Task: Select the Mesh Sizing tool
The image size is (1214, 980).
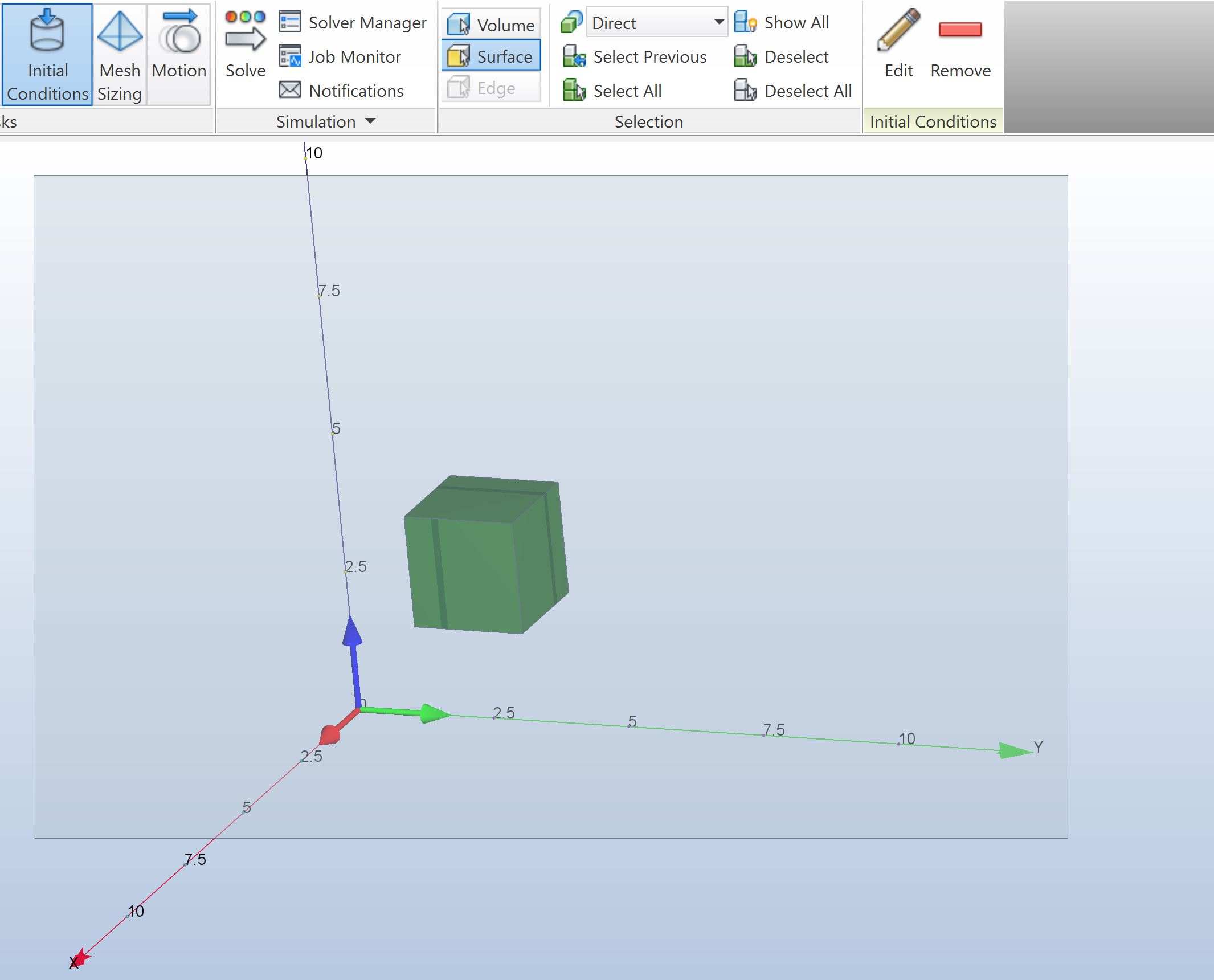Action: pyautogui.click(x=119, y=54)
